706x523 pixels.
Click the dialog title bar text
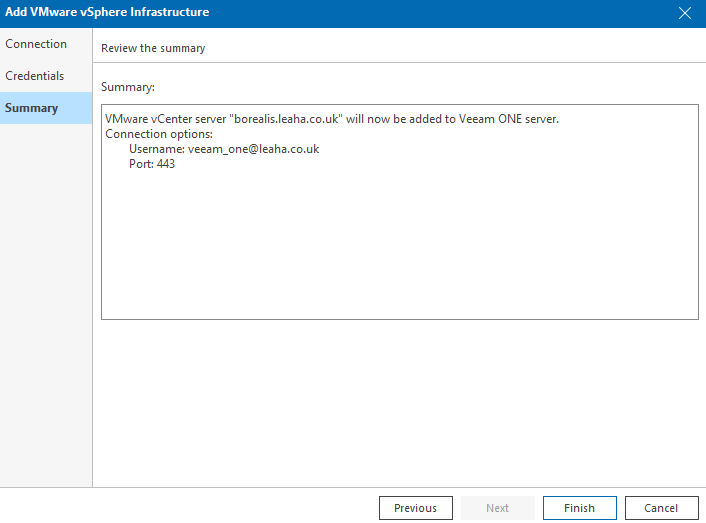pos(107,12)
